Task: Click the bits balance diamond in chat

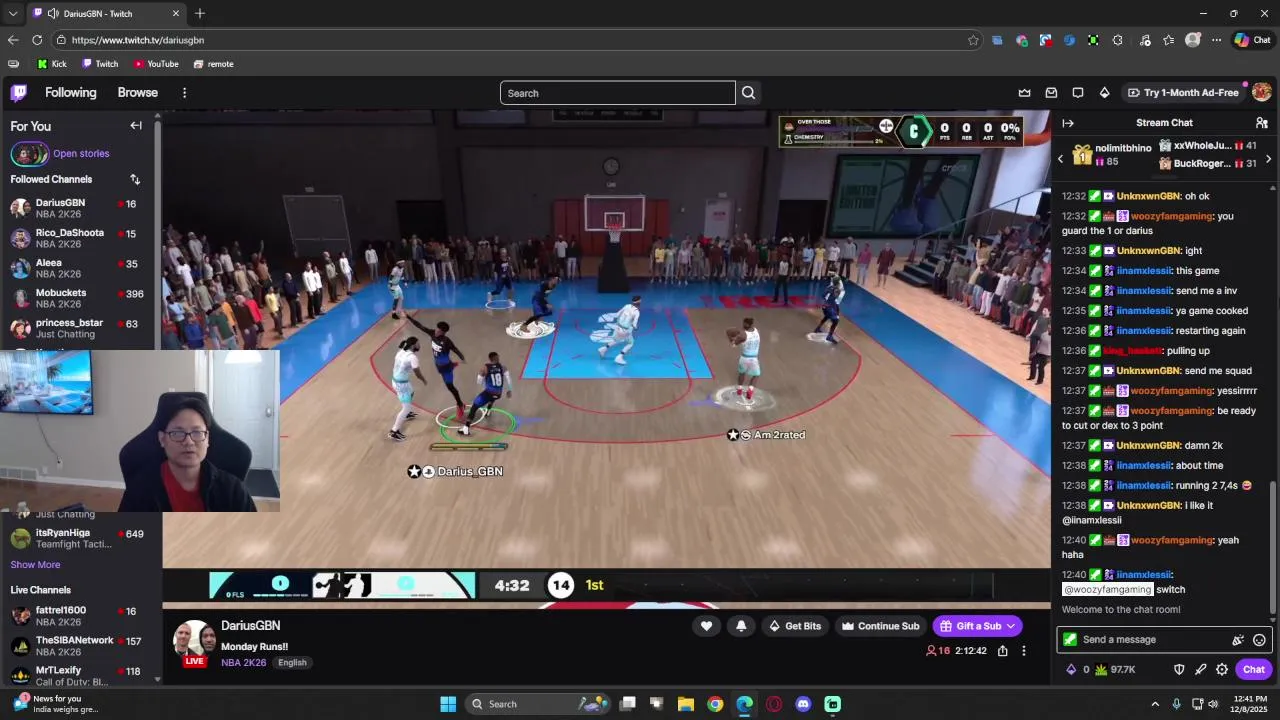Action: [1071, 670]
